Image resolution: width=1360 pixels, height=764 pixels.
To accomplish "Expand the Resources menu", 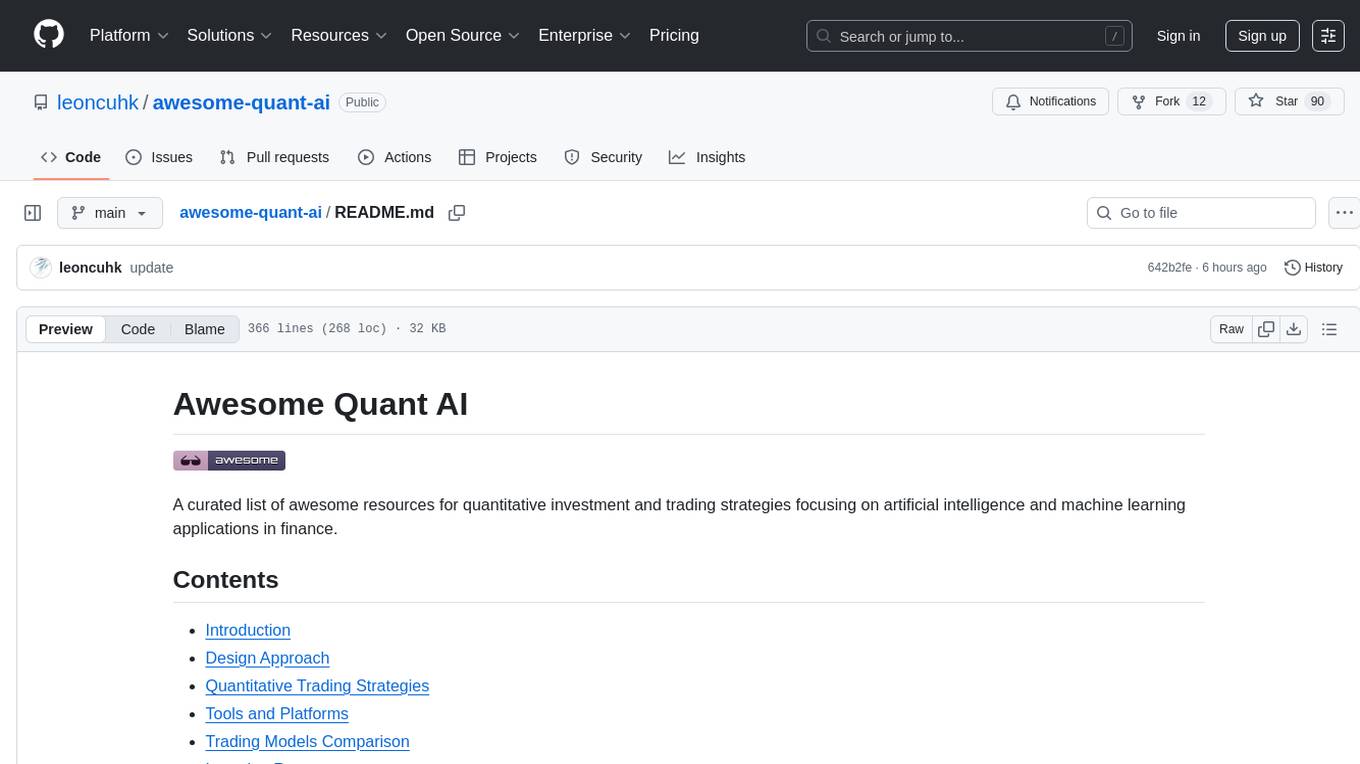I will tap(339, 35).
